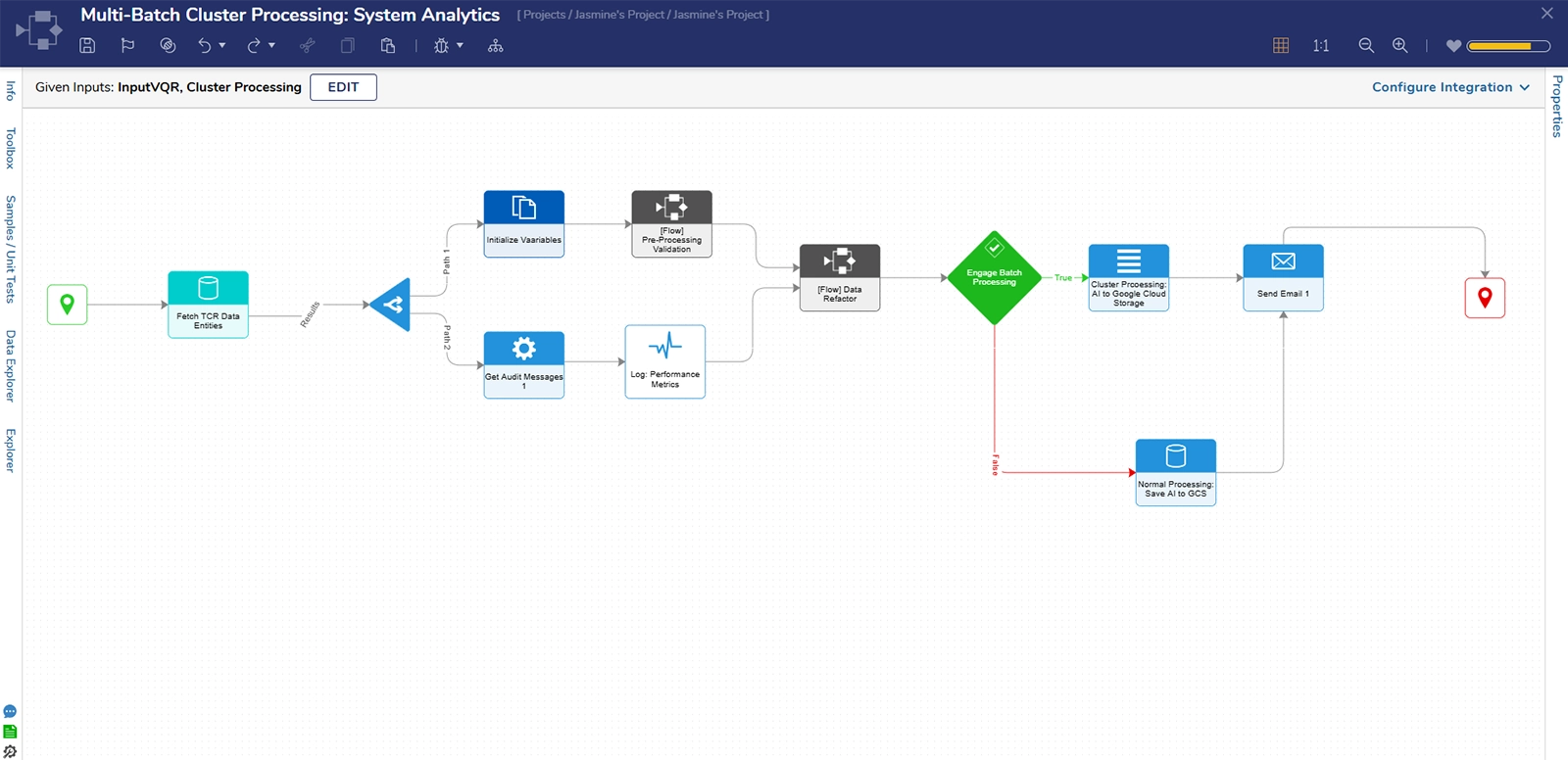Toggle the grid display icon
1568x760 pixels.
(x=1281, y=45)
